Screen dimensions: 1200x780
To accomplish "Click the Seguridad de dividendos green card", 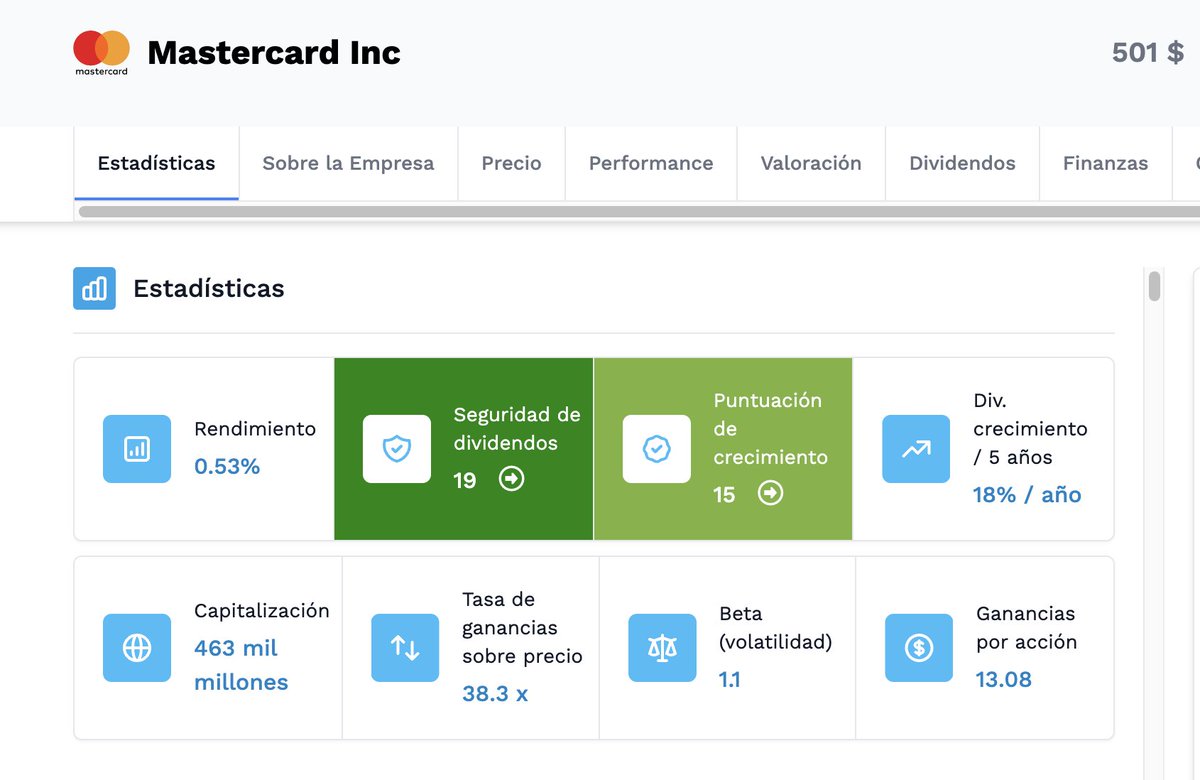I will point(464,449).
